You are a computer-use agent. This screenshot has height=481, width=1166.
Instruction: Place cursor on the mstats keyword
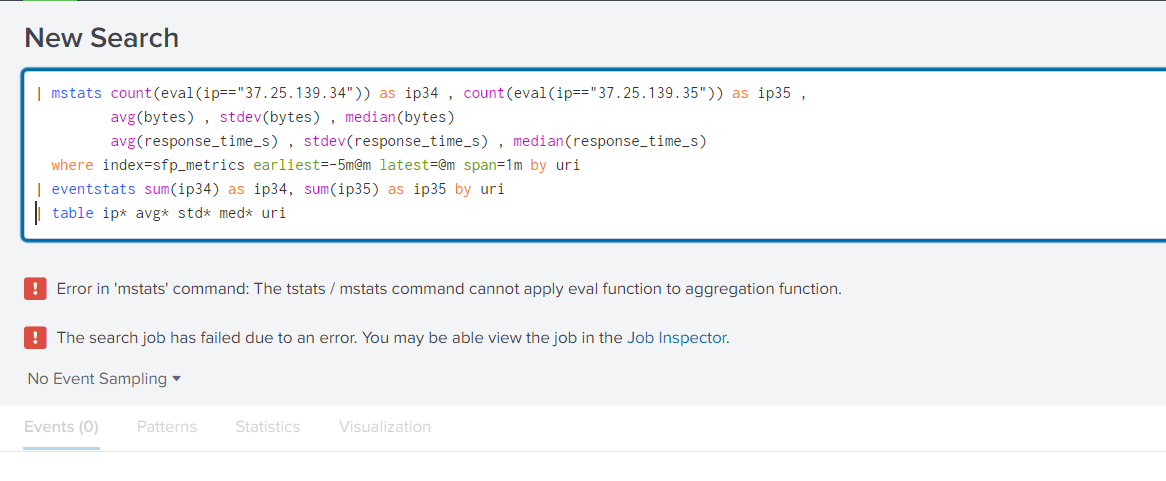pos(77,94)
